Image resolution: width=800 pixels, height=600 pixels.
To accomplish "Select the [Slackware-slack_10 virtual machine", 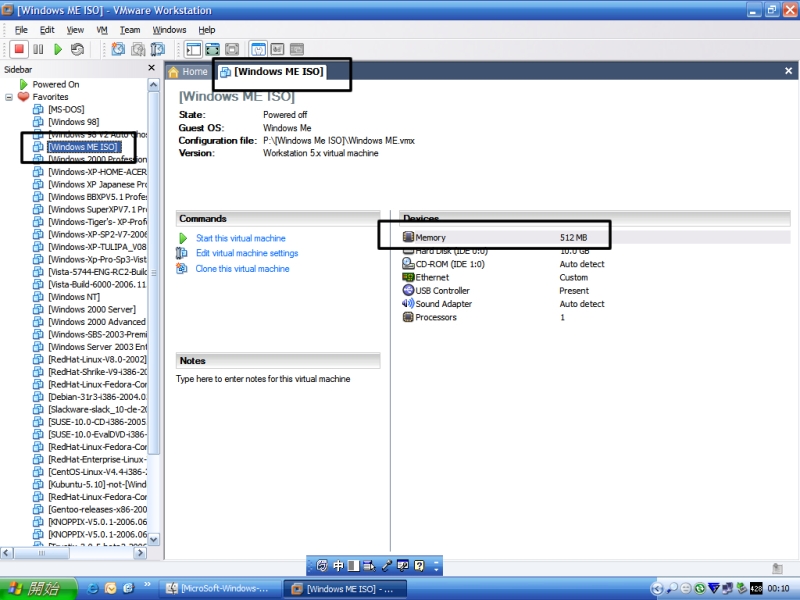I will (97, 409).
